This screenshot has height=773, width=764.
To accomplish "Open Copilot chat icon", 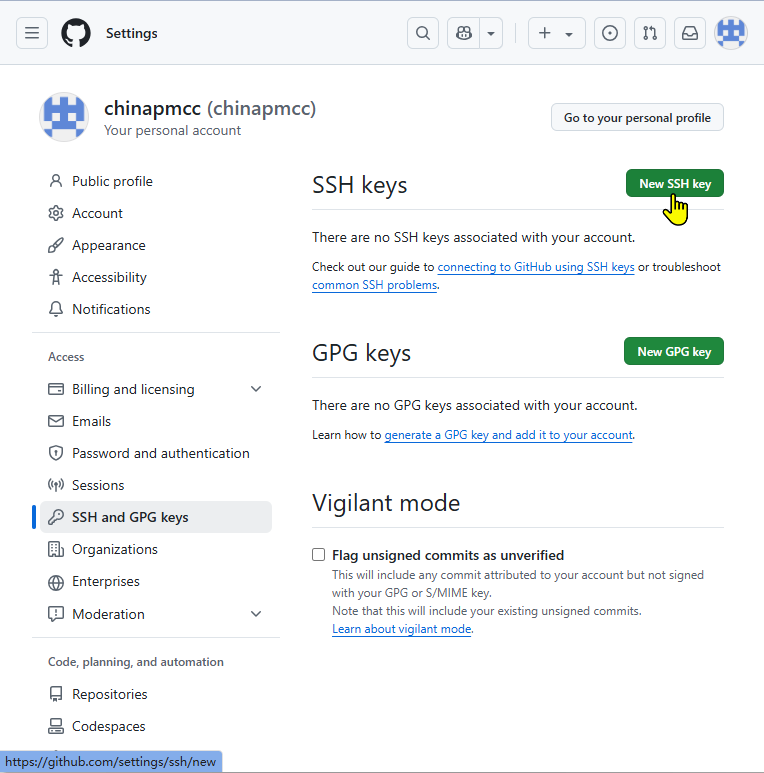I will click(x=463, y=33).
